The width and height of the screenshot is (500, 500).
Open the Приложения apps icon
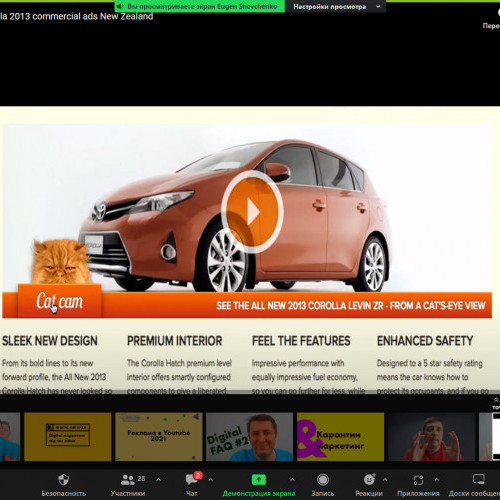click(x=418, y=480)
